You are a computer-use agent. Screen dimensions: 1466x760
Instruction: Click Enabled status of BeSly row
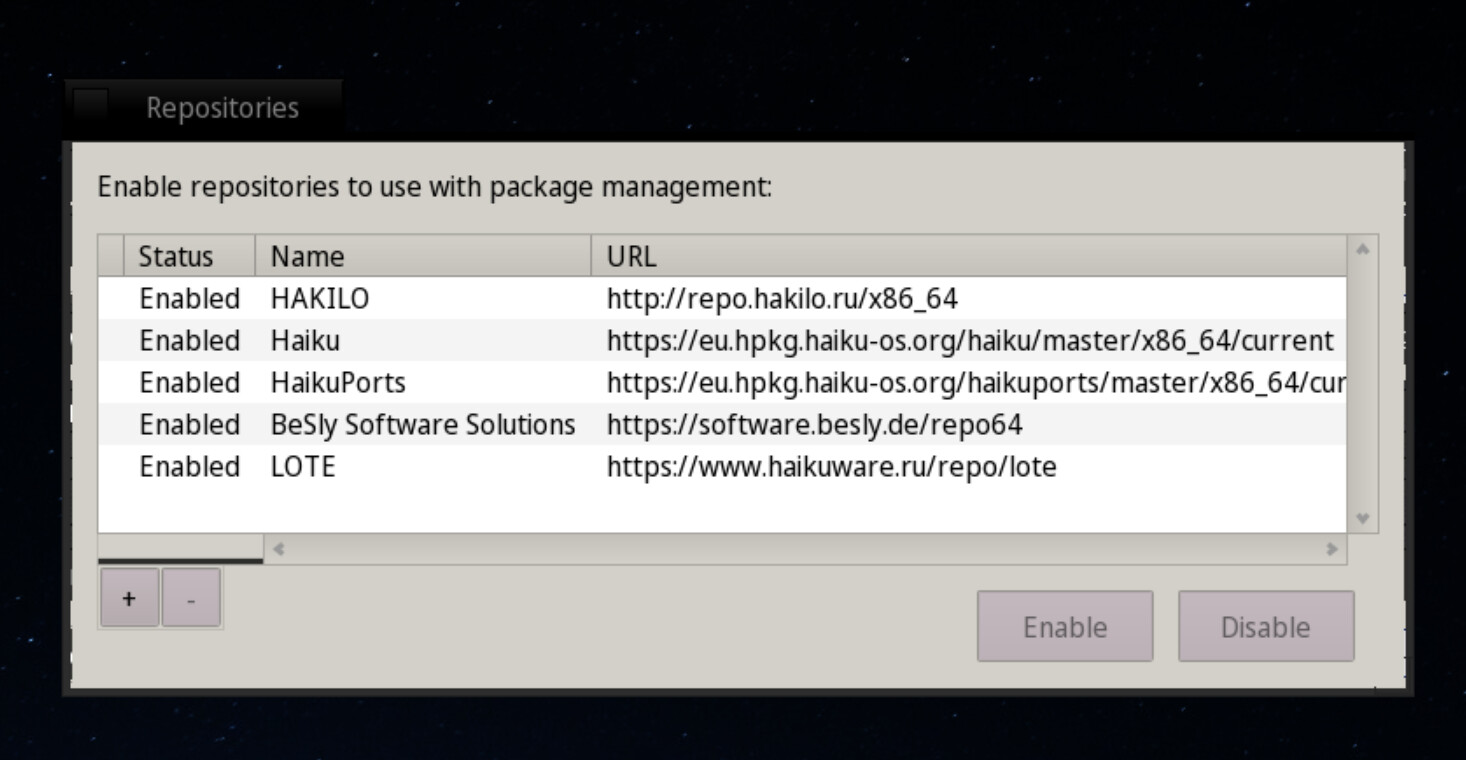pos(189,425)
